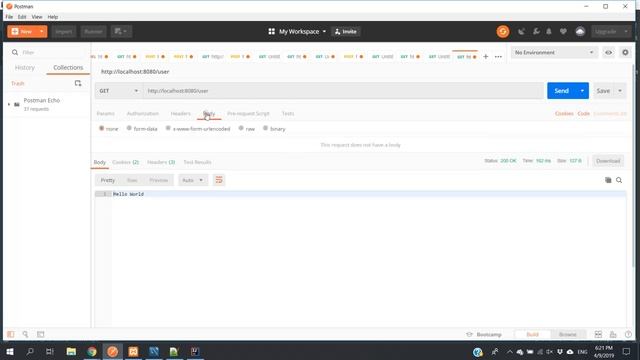Viewport: 640px width, 360px height.
Task: Select the binary body type radio
Action: [265, 128]
